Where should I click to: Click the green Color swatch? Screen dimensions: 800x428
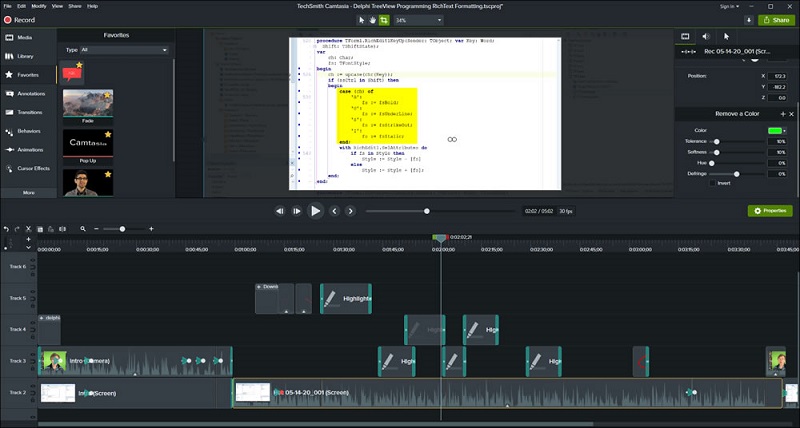tap(774, 131)
